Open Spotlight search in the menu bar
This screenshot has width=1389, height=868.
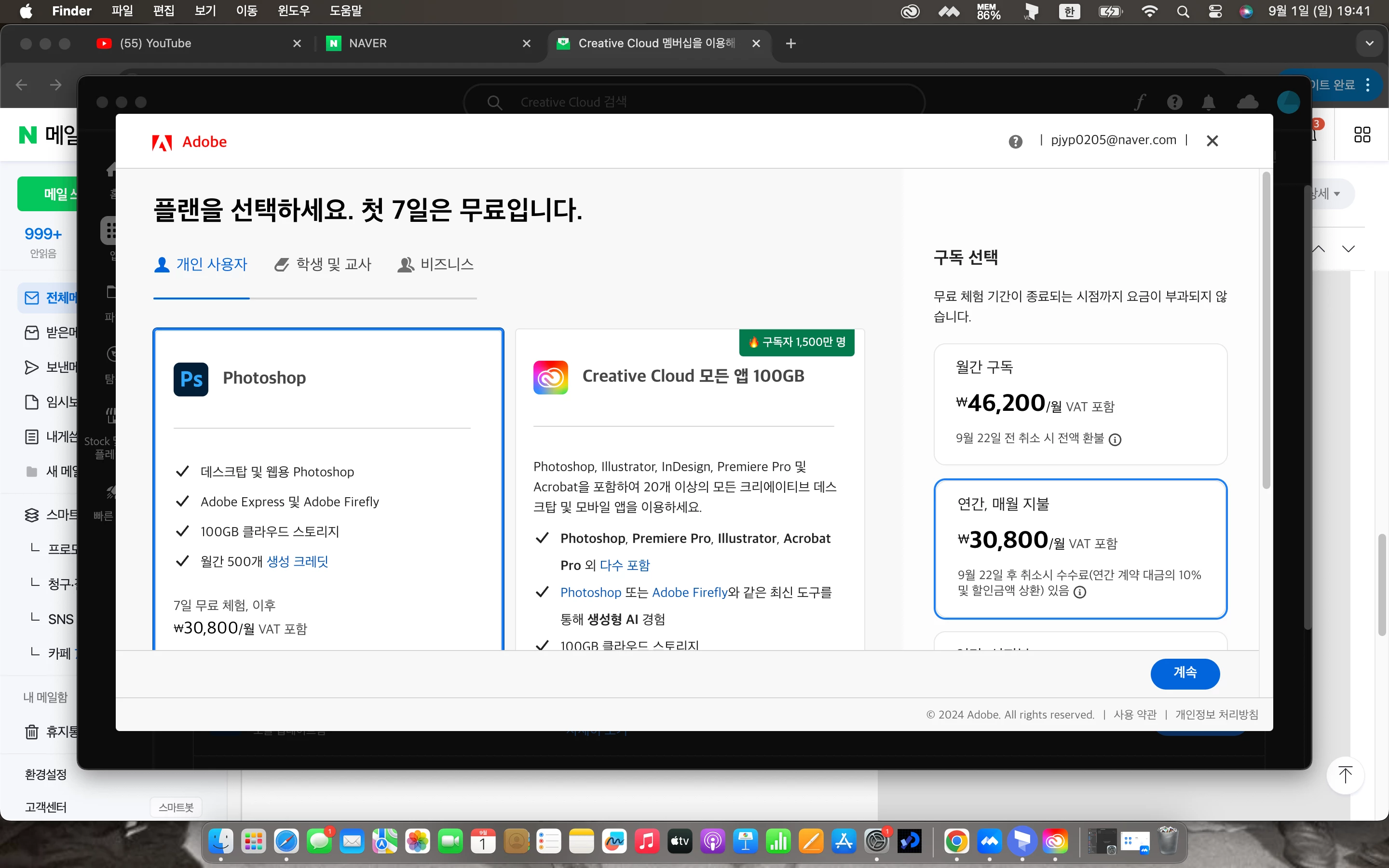tap(1183, 12)
